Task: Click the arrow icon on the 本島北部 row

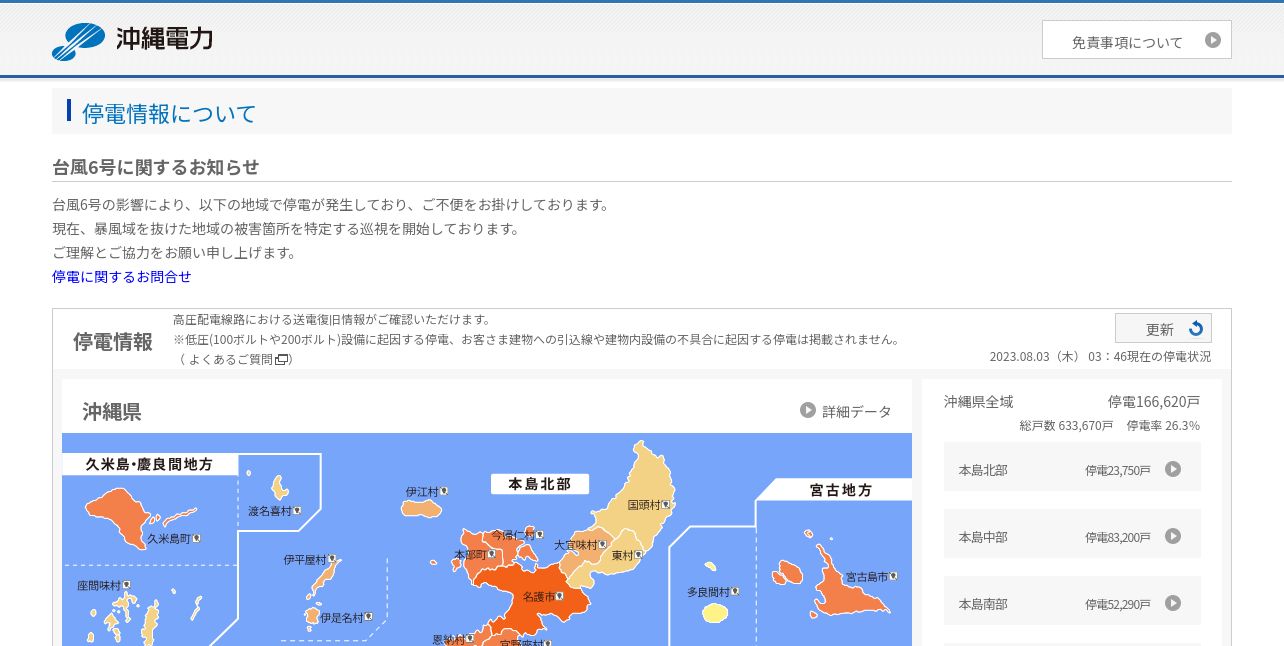Action: pyautogui.click(x=1173, y=469)
